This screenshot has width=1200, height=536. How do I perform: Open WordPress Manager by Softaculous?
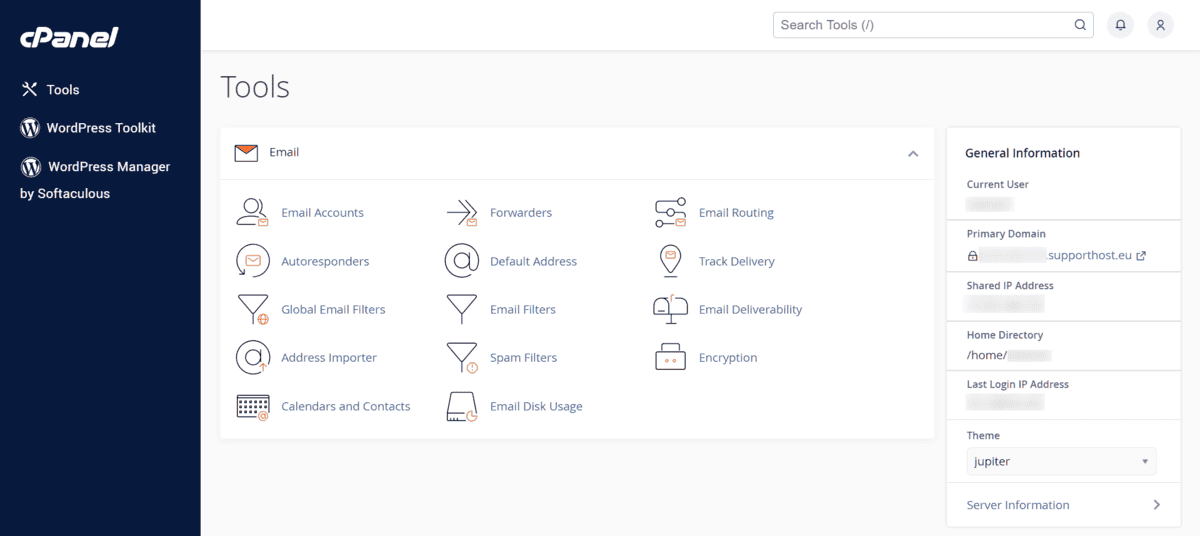click(x=108, y=167)
